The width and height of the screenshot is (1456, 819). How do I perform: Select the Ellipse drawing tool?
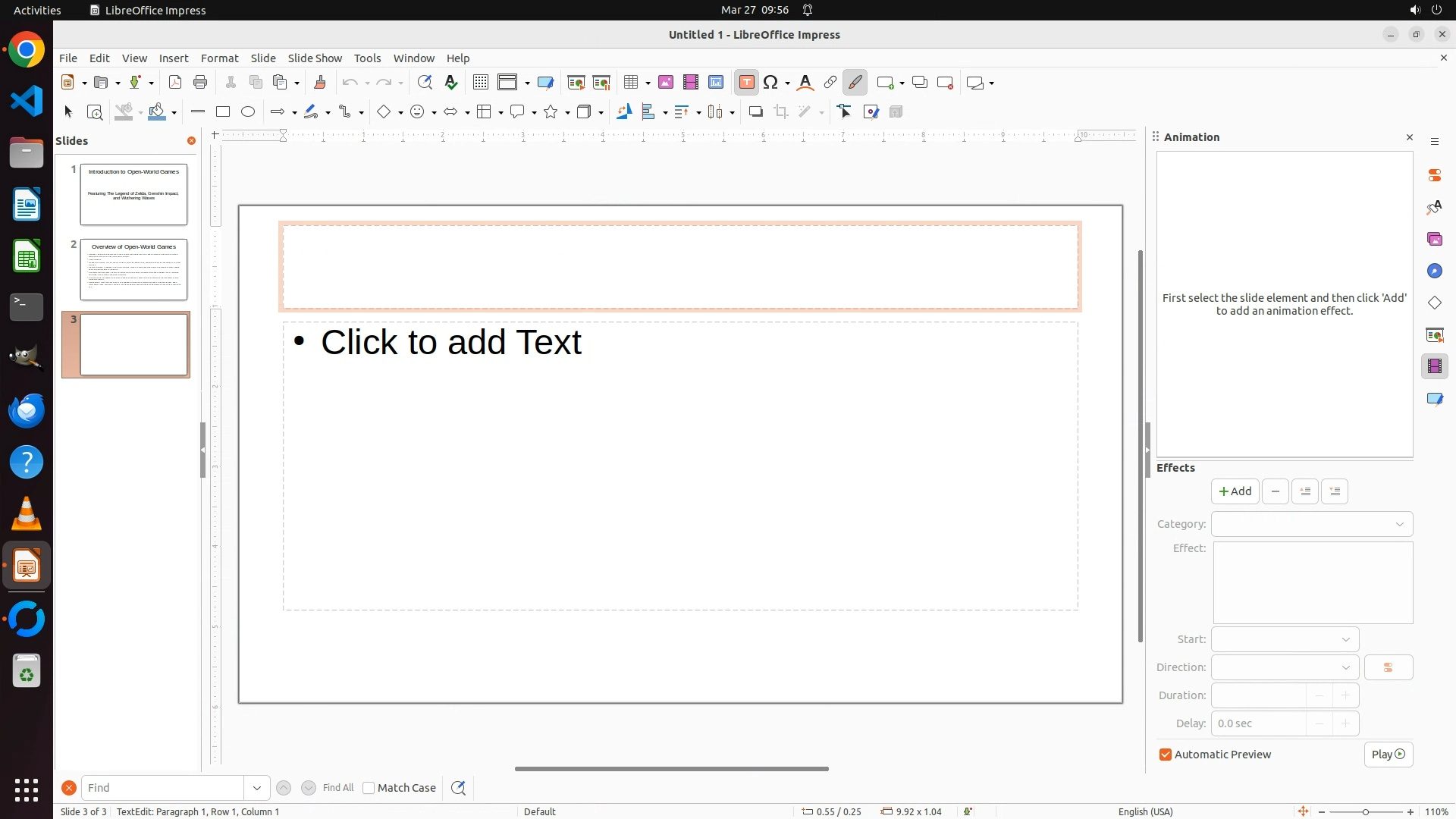[x=248, y=112]
